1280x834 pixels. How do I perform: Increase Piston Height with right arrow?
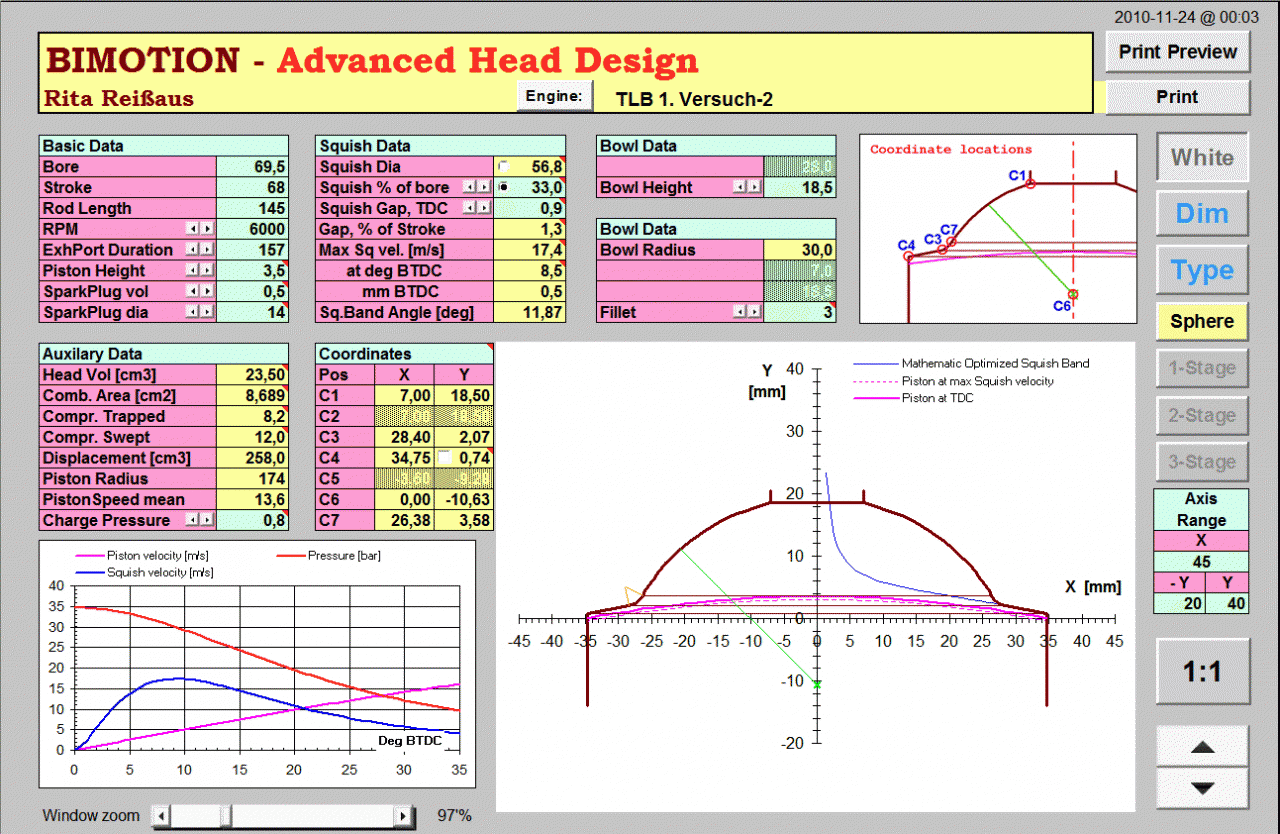pyautogui.click(x=207, y=271)
